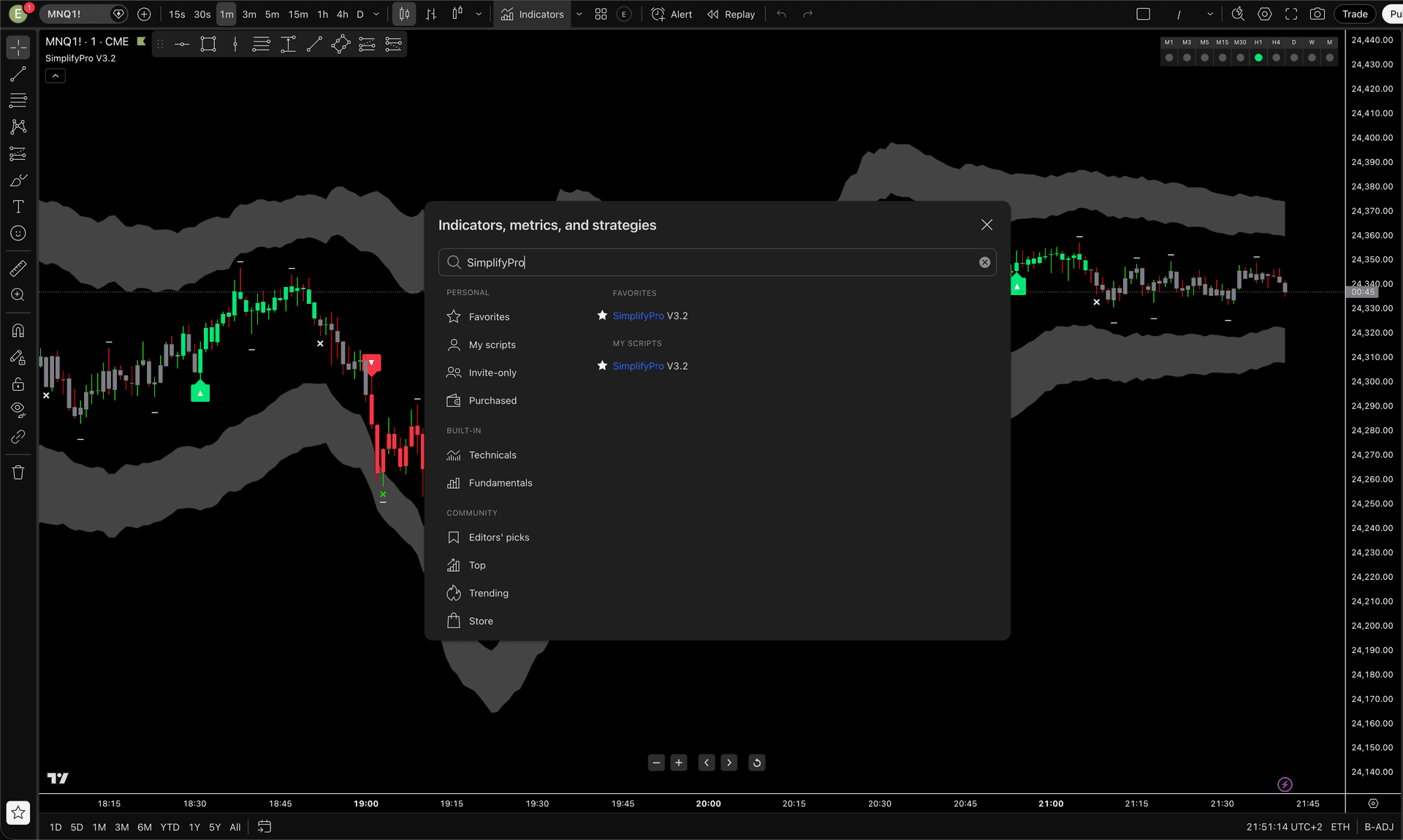Viewport: 1403px width, 840px height.
Task: Click the Replay button
Action: click(731, 14)
